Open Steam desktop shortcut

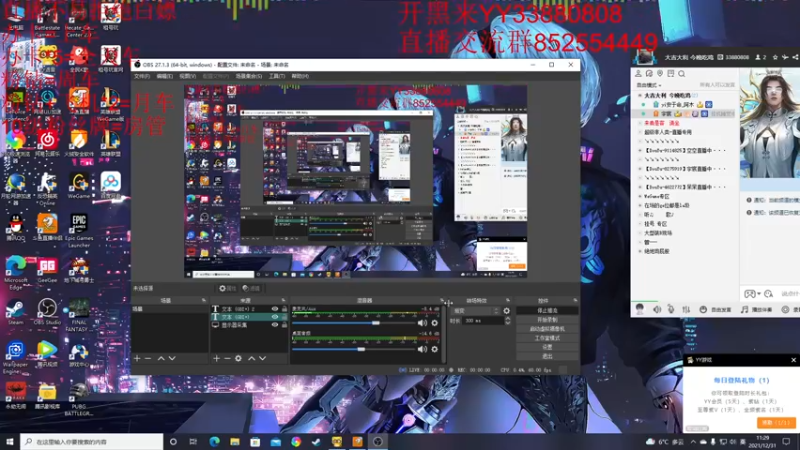(15, 312)
